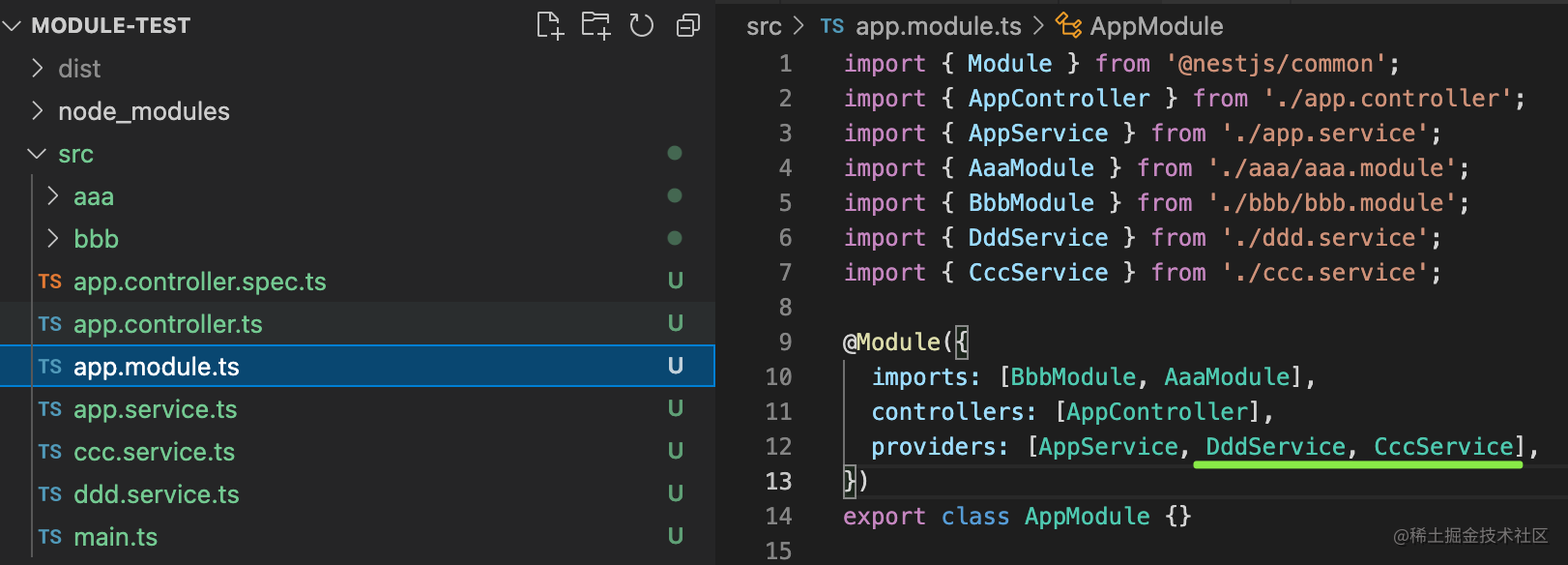This screenshot has width=1568, height=565.
Task: Click the TS icon beside app.module.ts breadcrumb
Action: coord(832,26)
